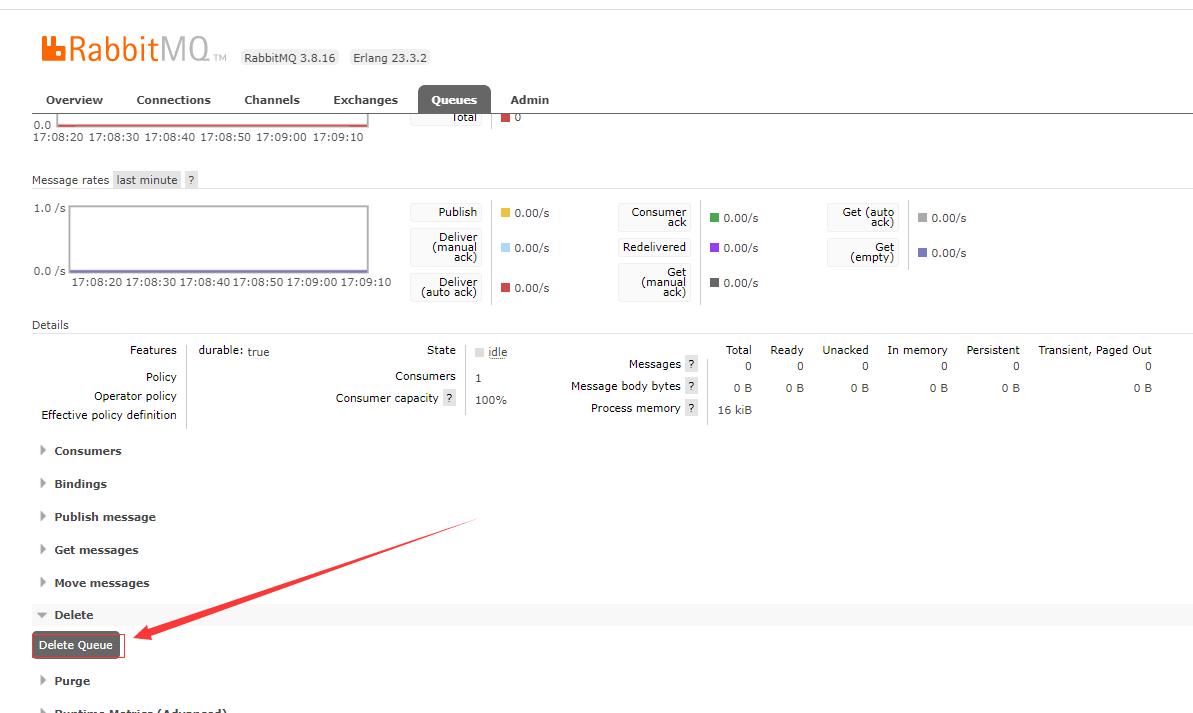Click the gray Get auto ack swatch

point(922,218)
